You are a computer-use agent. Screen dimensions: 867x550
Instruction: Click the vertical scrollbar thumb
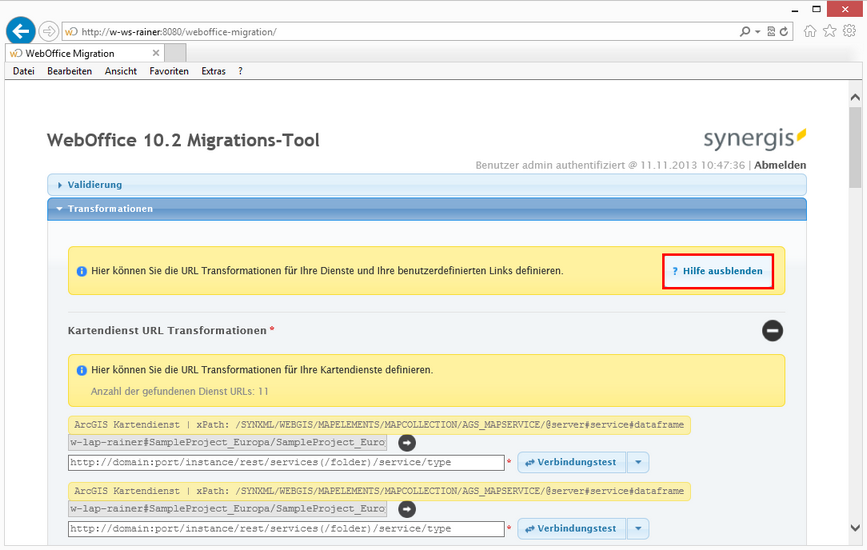tap(855, 147)
